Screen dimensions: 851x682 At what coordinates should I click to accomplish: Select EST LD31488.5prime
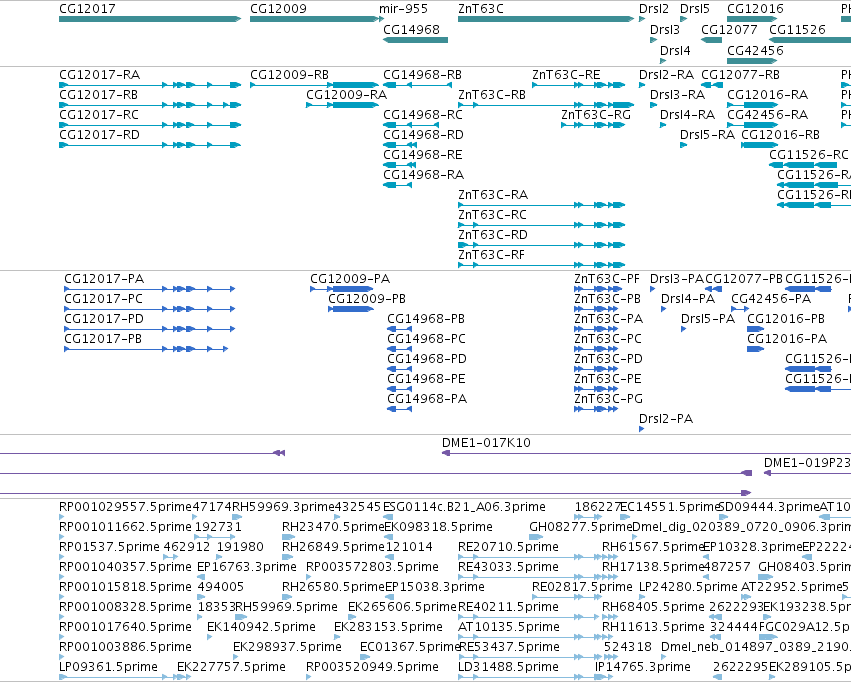pyautogui.click(x=508, y=666)
